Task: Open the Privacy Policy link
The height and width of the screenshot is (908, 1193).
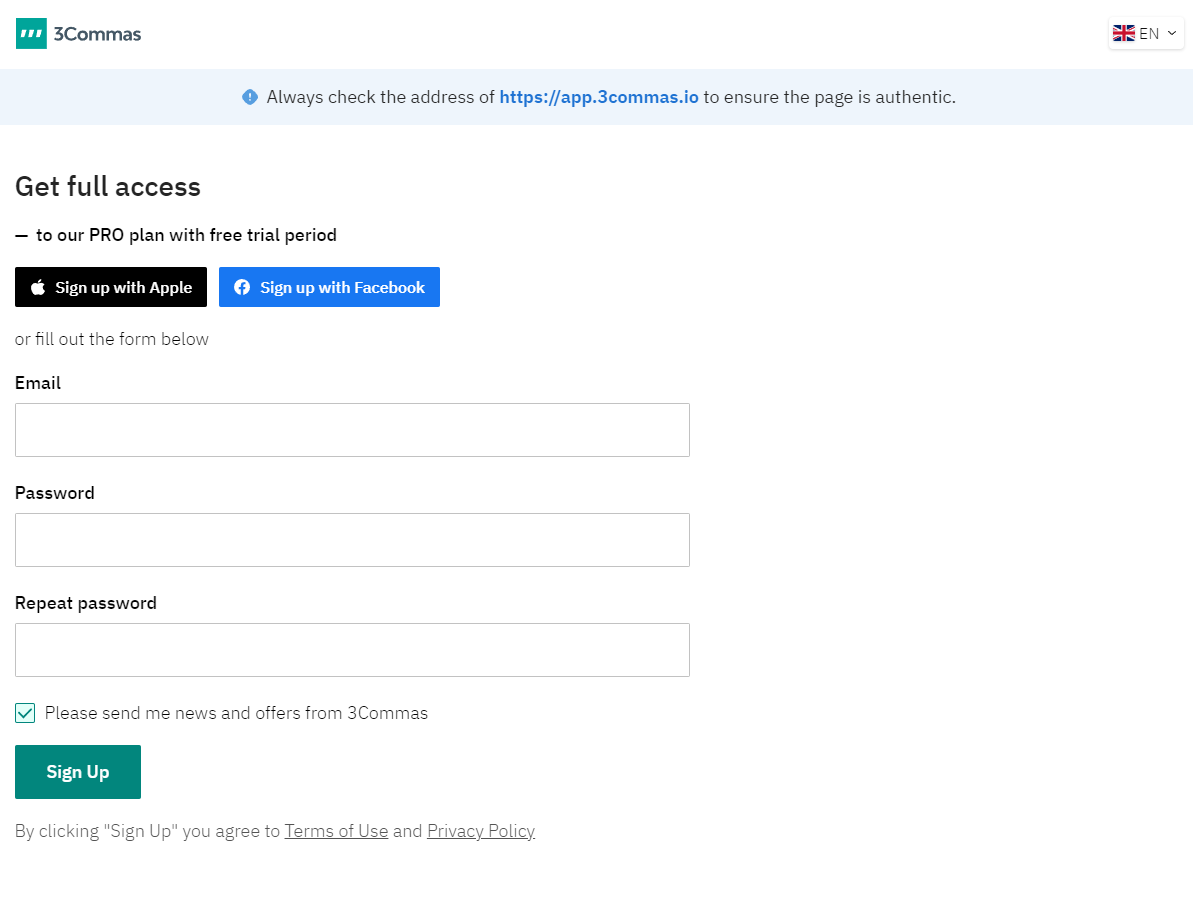Action: pyautogui.click(x=480, y=831)
